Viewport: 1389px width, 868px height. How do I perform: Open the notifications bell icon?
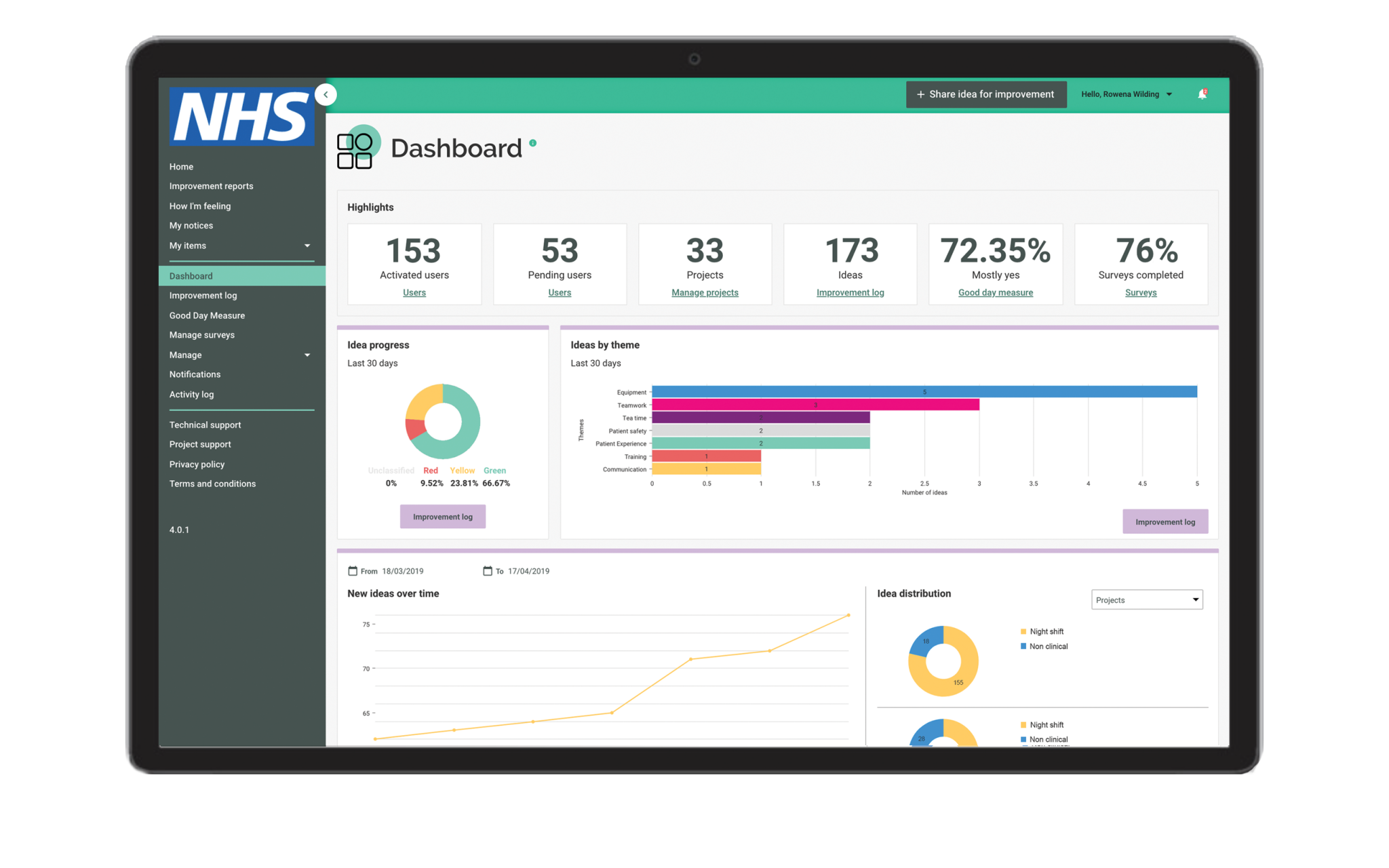click(x=1202, y=94)
